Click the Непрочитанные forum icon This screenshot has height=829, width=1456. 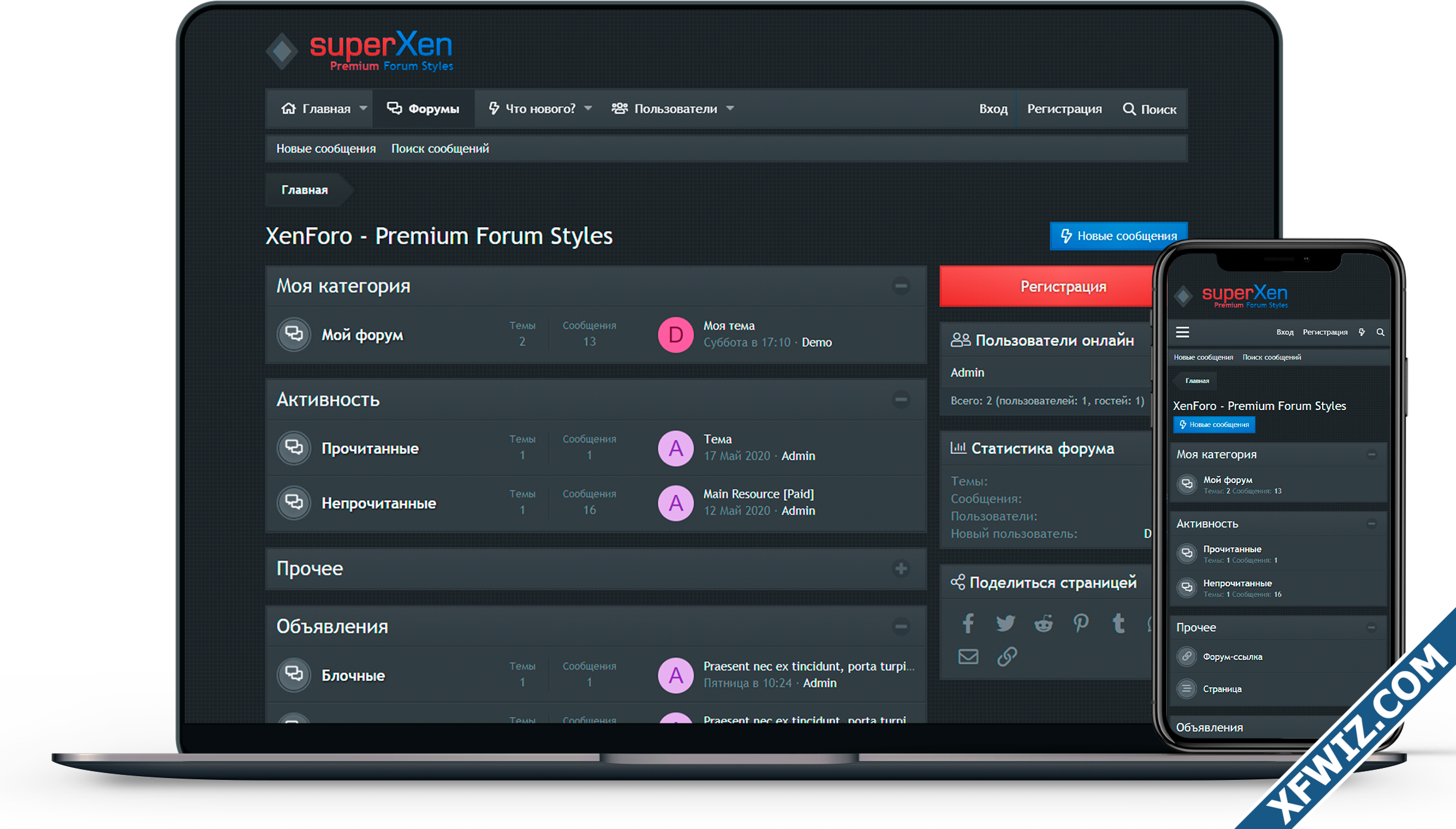pyautogui.click(x=294, y=503)
